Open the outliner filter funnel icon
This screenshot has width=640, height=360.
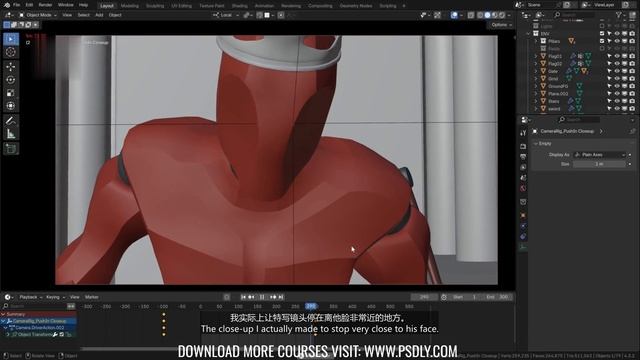[x=619, y=15]
